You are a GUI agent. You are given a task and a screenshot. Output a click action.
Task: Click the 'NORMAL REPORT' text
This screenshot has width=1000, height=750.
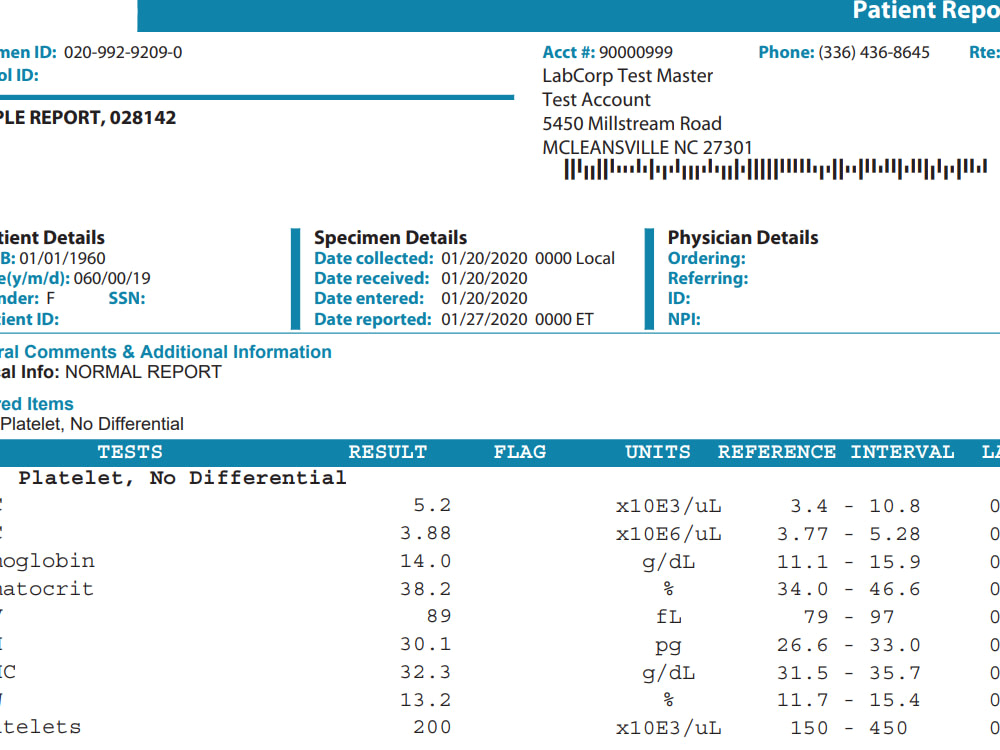(x=143, y=372)
